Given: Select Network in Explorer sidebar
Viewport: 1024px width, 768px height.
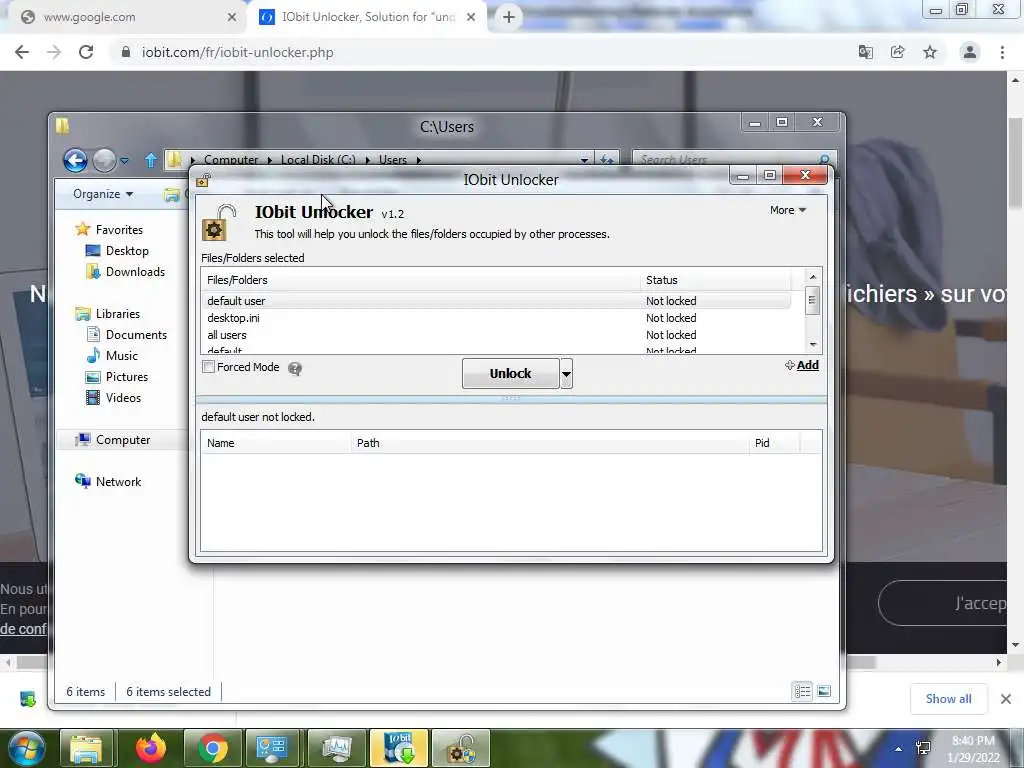Looking at the screenshot, I should click(118, 481).
